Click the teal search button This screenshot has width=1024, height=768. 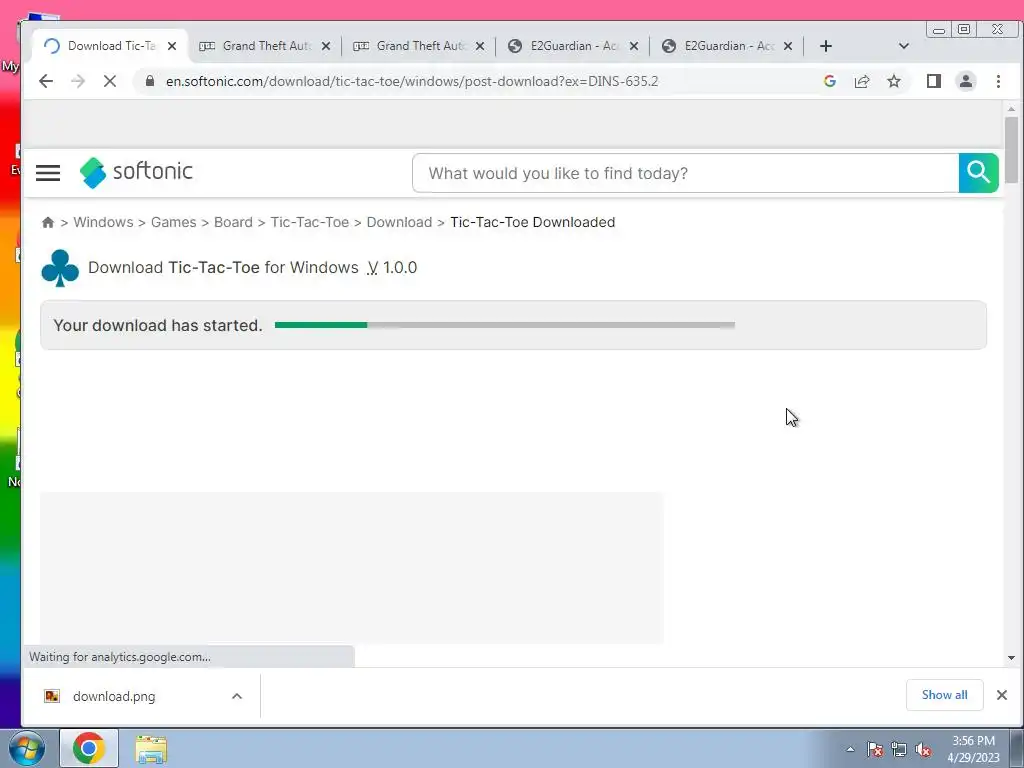(x=978, y=173)
